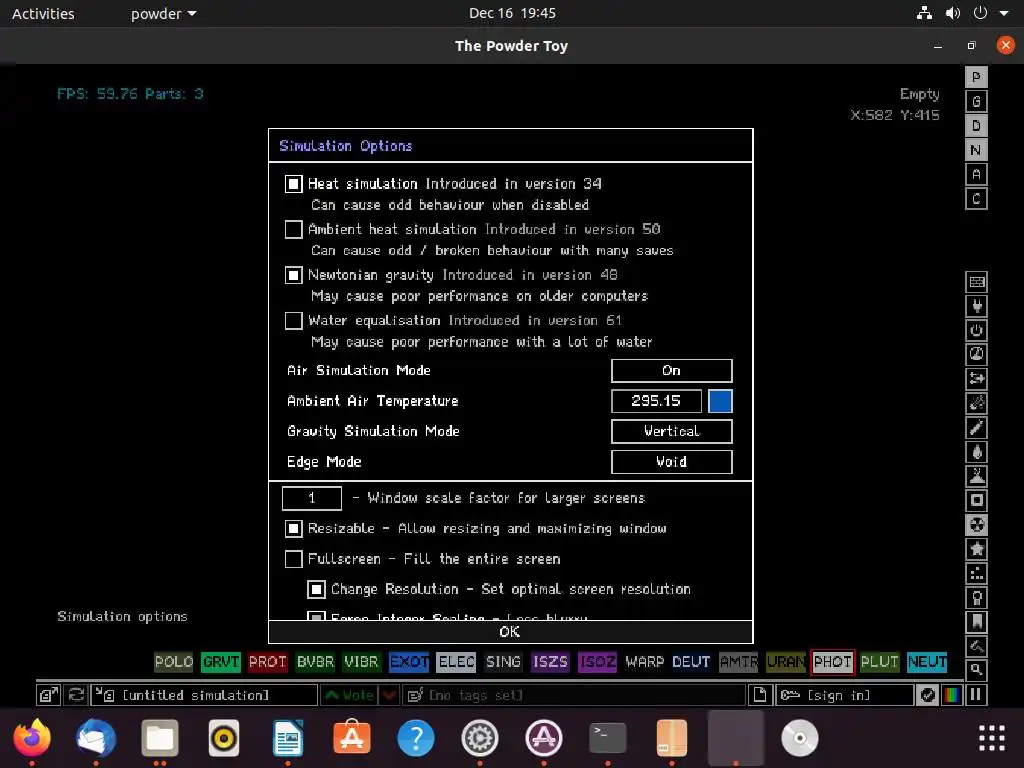This screenshot has width=1024, height=768.
Task: Check the Fullscreen checkbox
Action: pos(294,559)
